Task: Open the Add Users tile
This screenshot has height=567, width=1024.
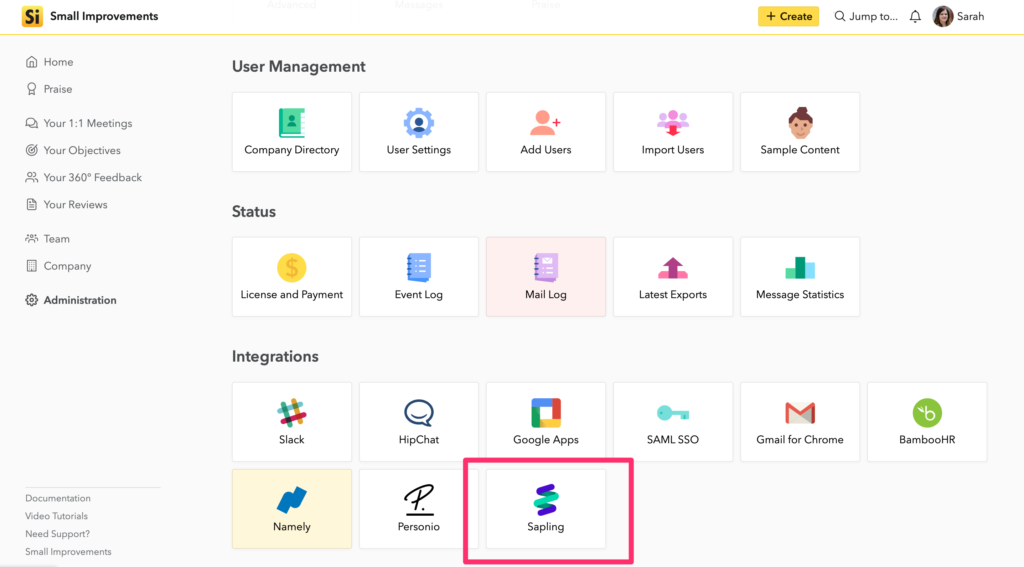Action: (545, 132)
